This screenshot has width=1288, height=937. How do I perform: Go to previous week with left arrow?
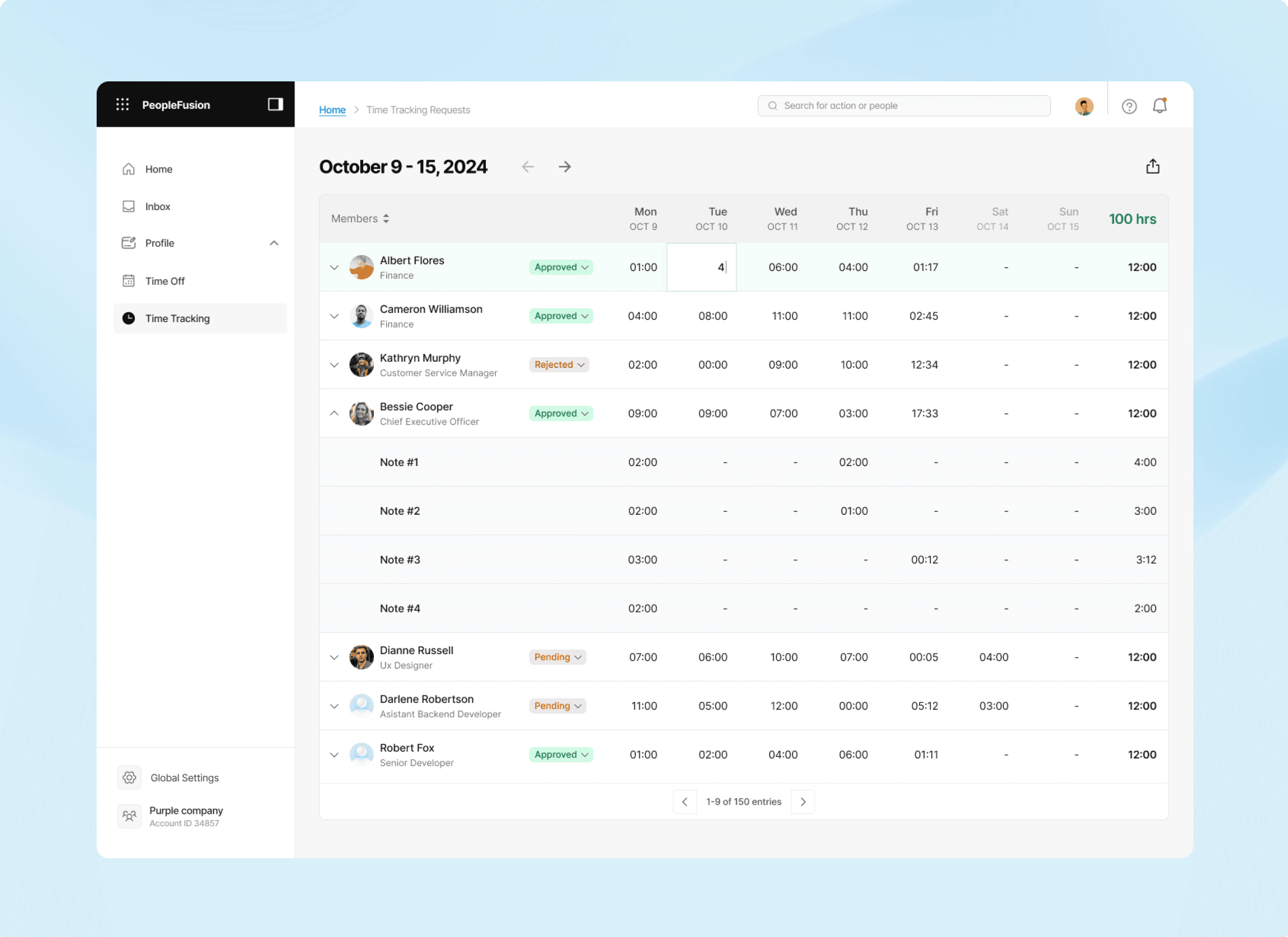(528, 167)
